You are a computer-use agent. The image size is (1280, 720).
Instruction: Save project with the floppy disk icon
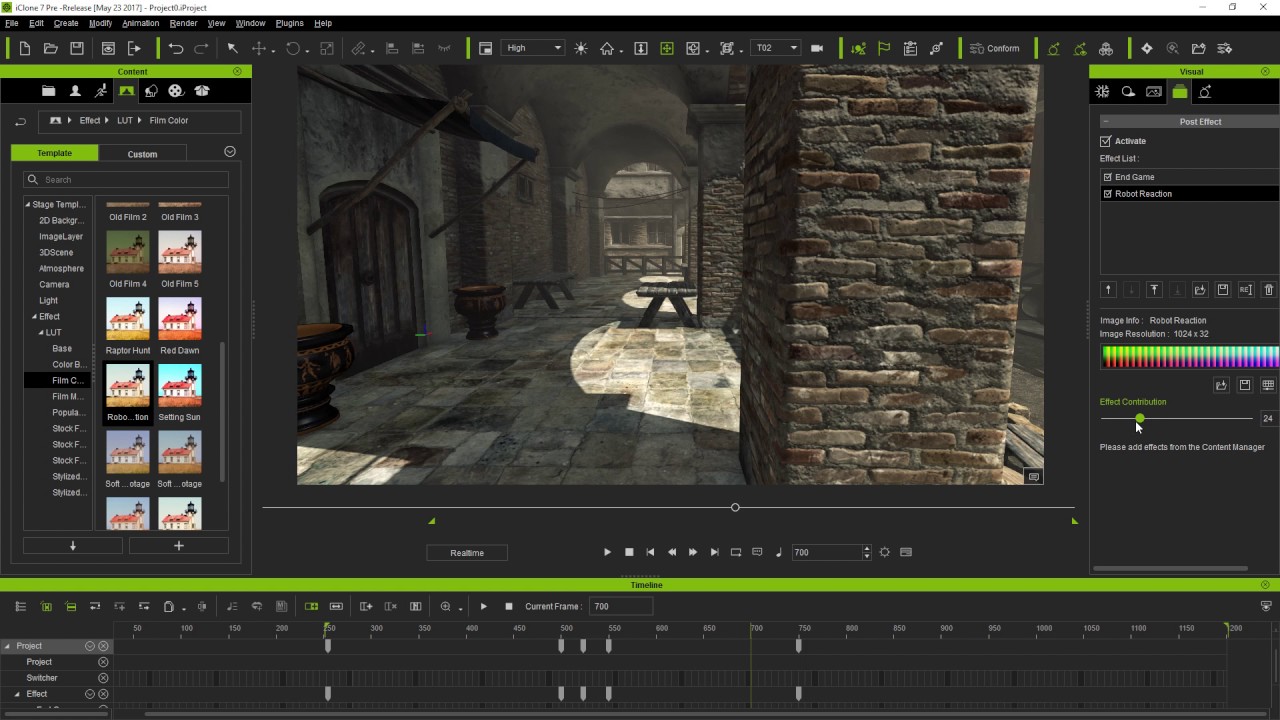(x=77, y=48)
